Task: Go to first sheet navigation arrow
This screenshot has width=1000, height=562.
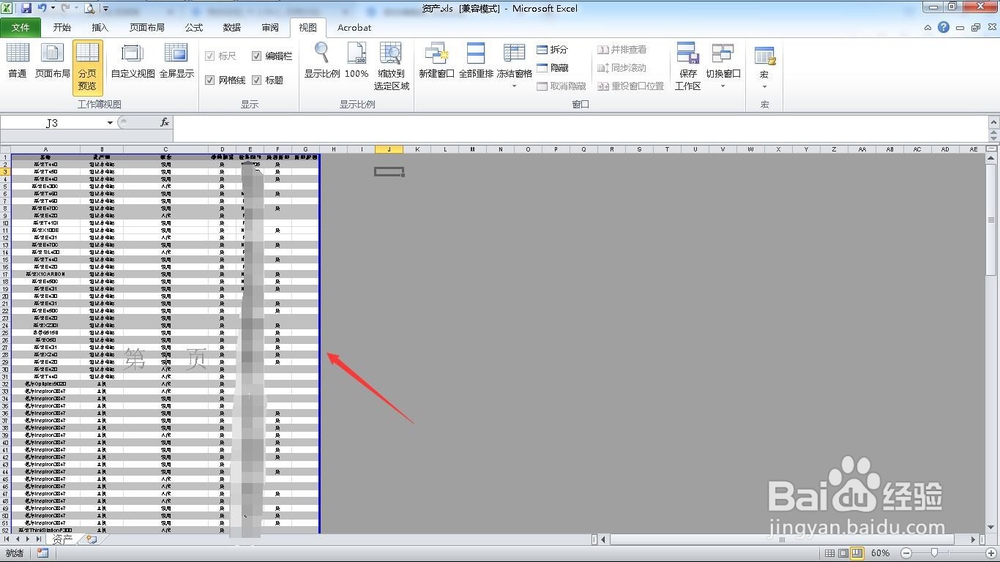Action: coord(7,539)
